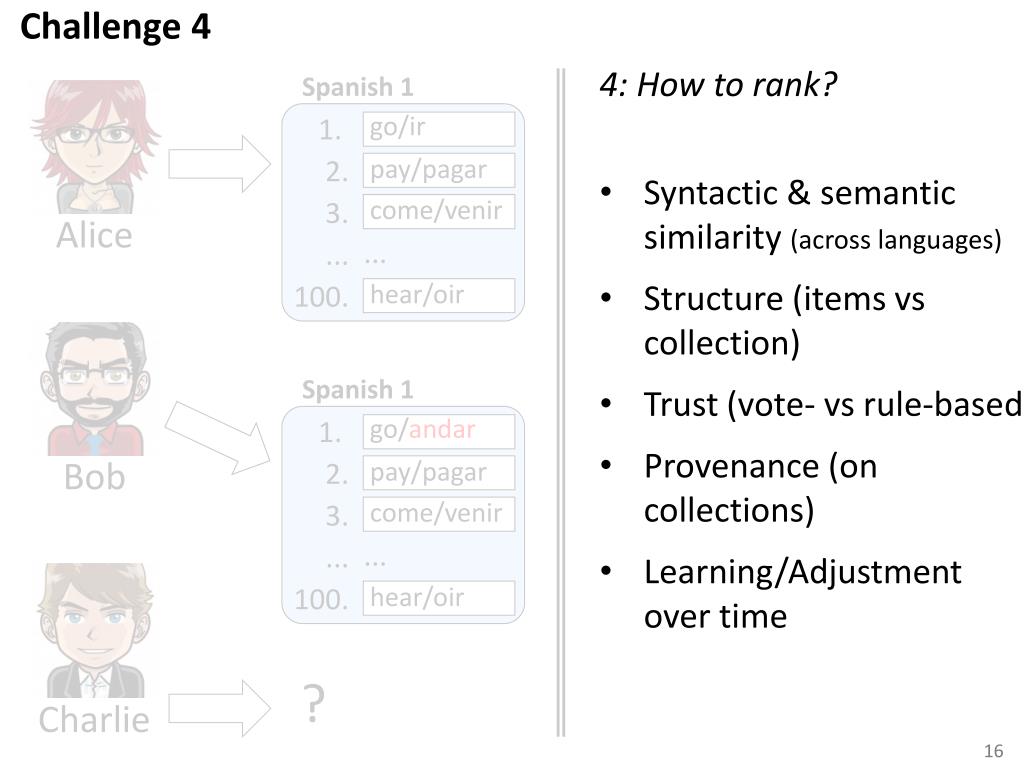Click the slide number 16
Viewport: 1024px width, 768px height.
(993, 751)
